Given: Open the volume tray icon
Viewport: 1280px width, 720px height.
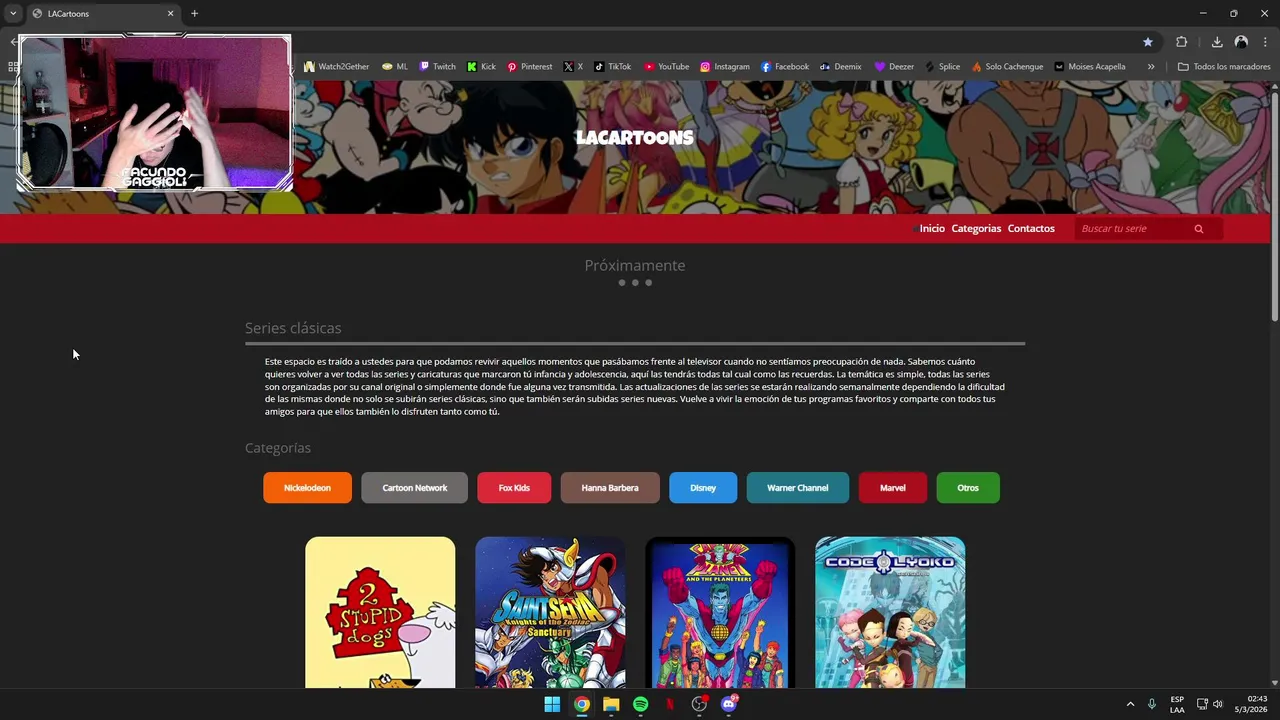Looking at the screenshot, I should [1218, 704].
